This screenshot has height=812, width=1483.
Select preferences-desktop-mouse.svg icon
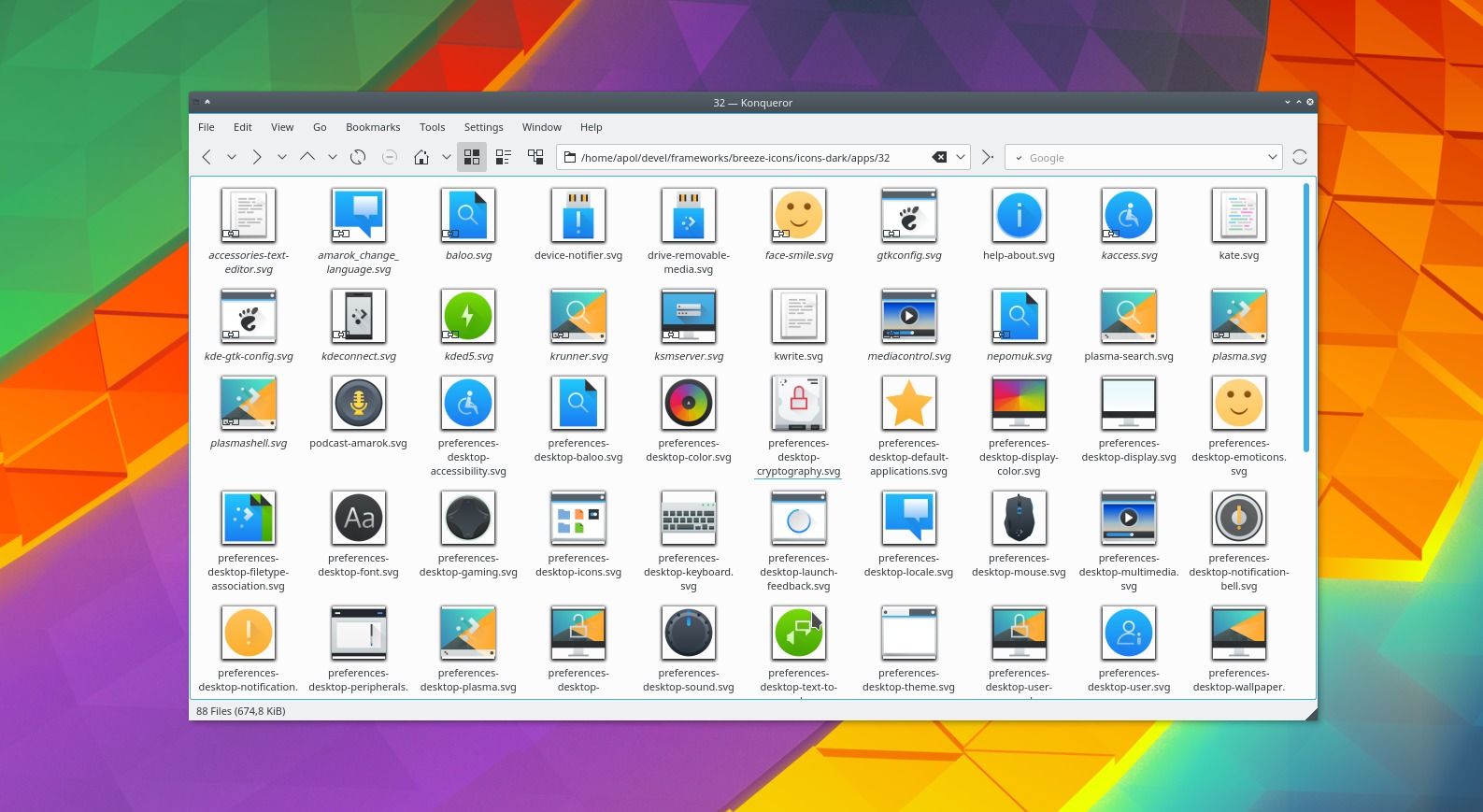click(1019, 517)
